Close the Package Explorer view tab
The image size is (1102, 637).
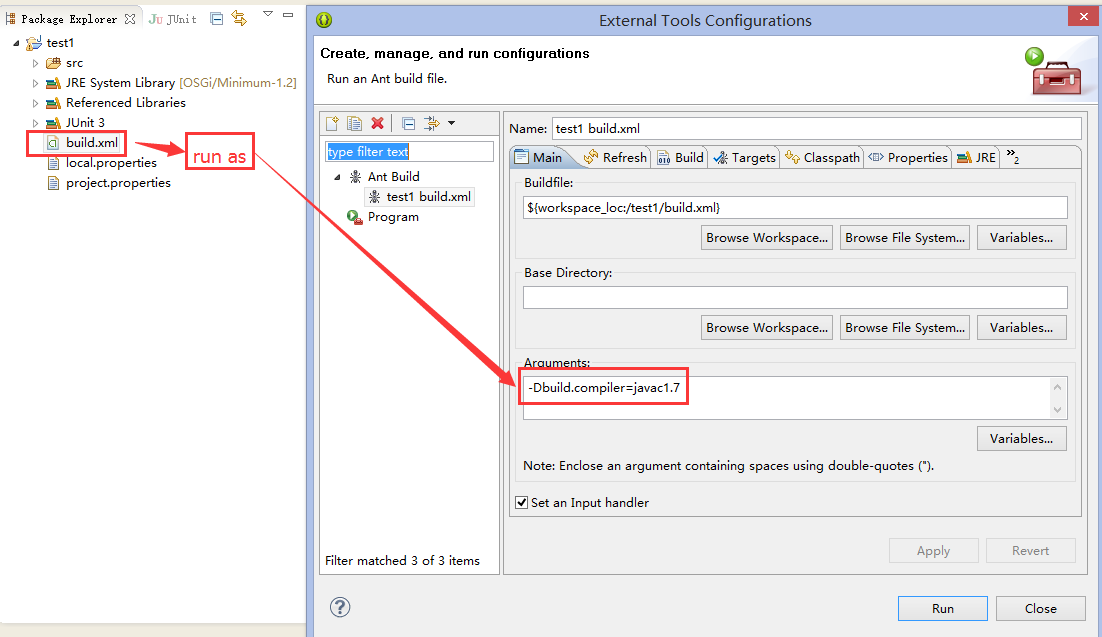130,19
